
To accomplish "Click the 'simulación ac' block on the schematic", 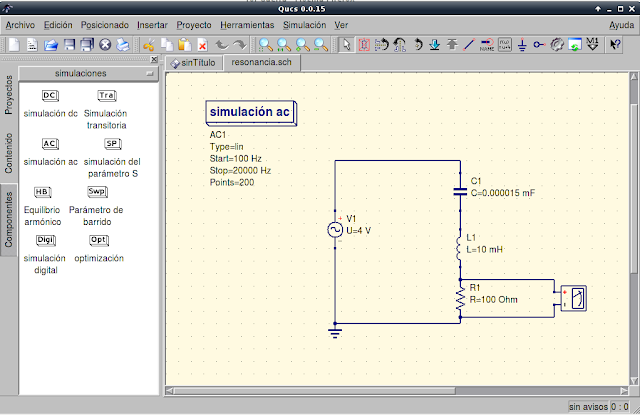I will click(x=253, y=112).
